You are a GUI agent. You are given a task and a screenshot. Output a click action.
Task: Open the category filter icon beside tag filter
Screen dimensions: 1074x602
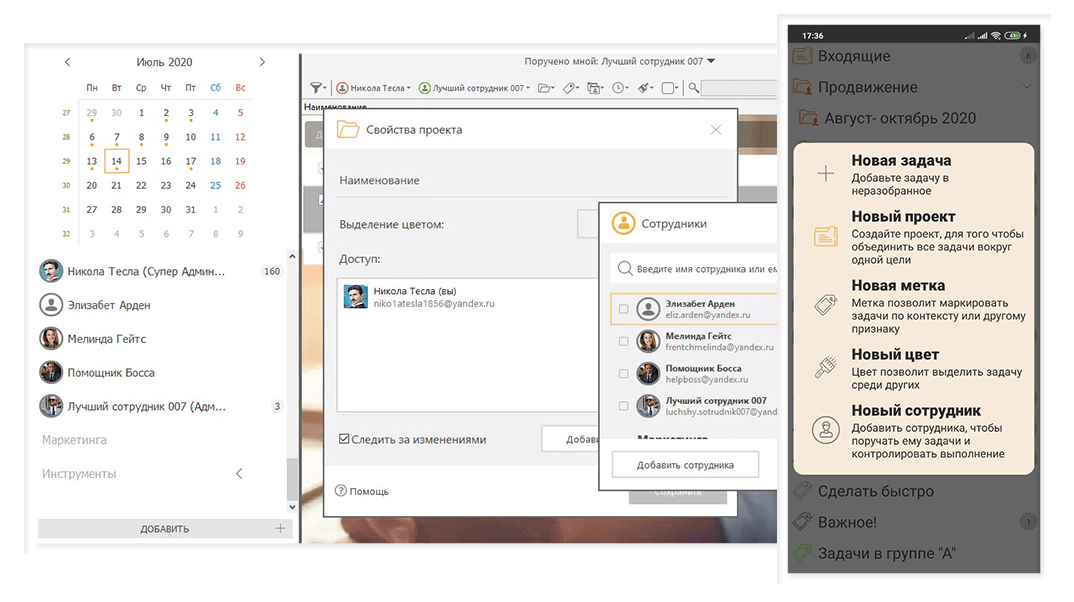click(595, 88)
